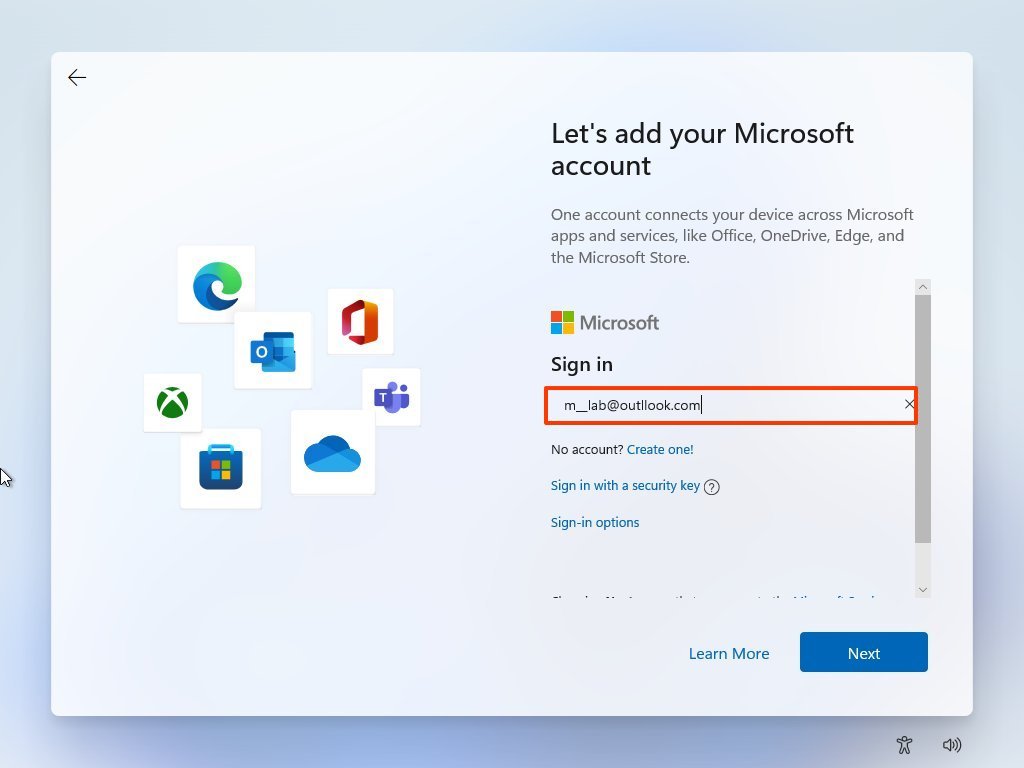Click the Create one! link
Viewport: 1024px width, 768px height.
click(x=659, y=449)
